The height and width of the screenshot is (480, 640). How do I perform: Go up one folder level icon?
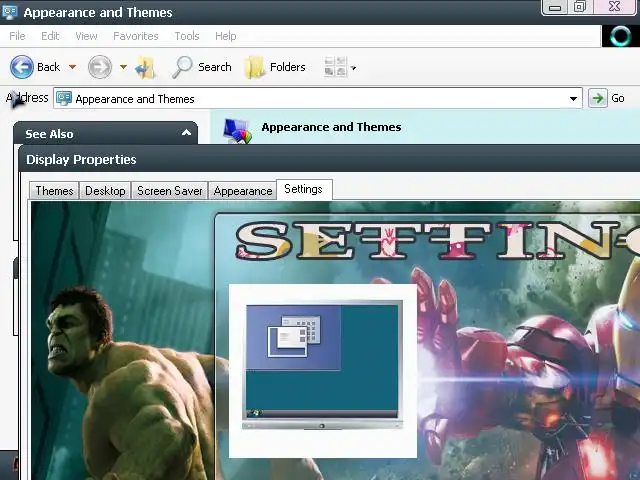[x=145, y=67]
